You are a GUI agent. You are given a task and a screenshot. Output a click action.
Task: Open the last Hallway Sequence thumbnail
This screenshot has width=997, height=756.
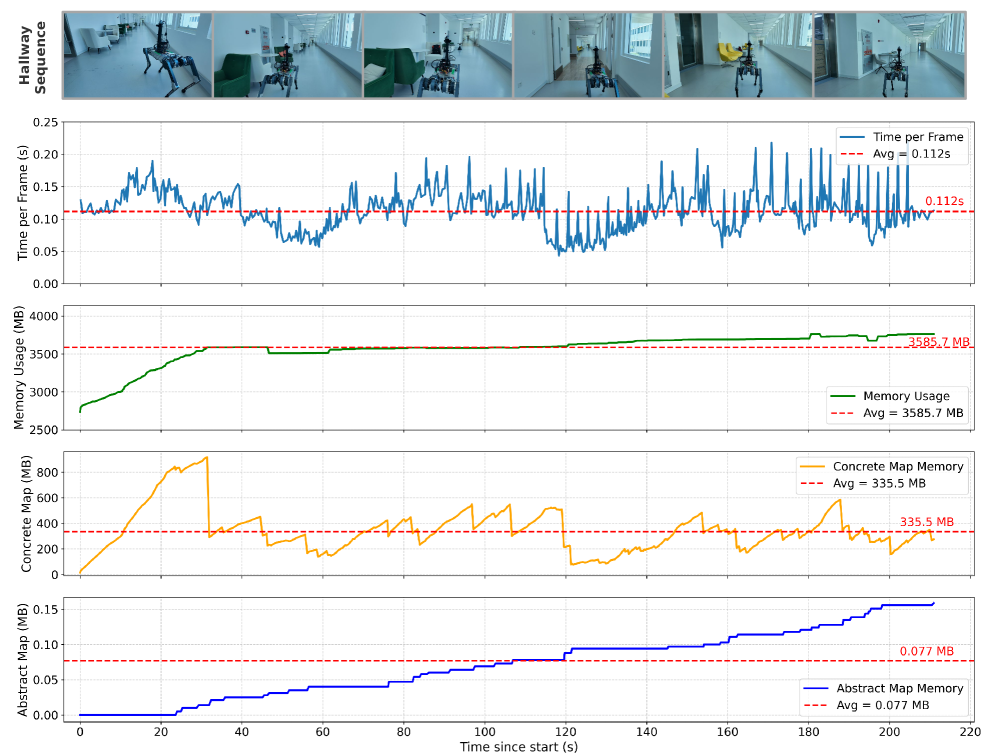[x=890, y=55]
